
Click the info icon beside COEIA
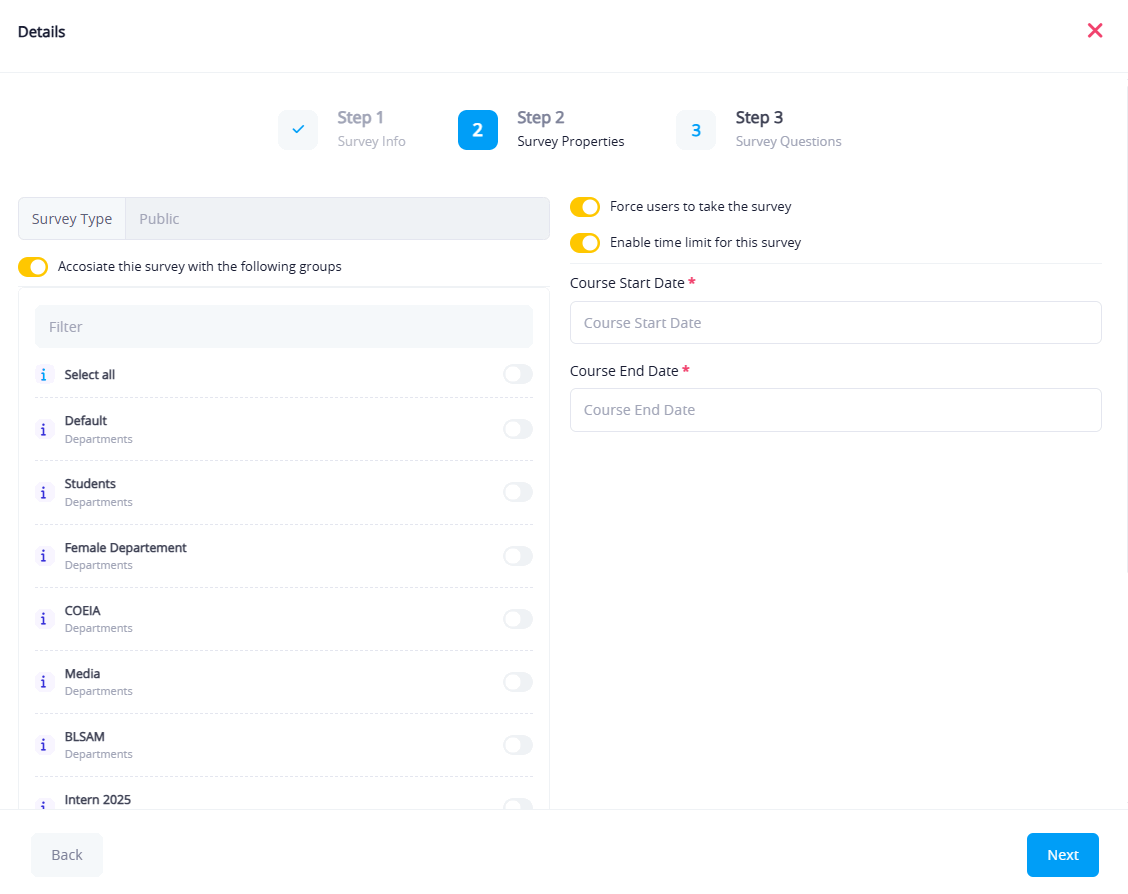[43, 619]
